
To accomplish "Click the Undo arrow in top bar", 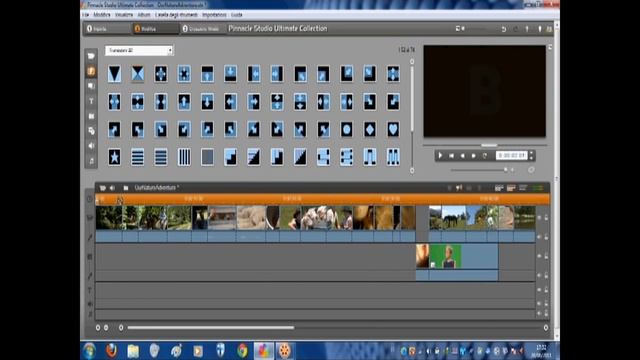I will [x=504, y=29].
